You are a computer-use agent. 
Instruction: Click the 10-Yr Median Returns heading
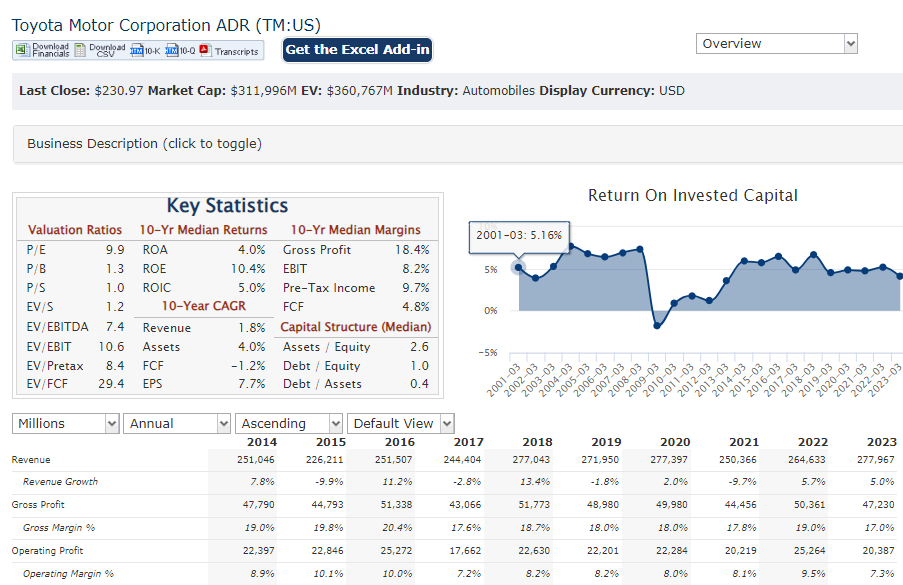click(x=203, y=230)
